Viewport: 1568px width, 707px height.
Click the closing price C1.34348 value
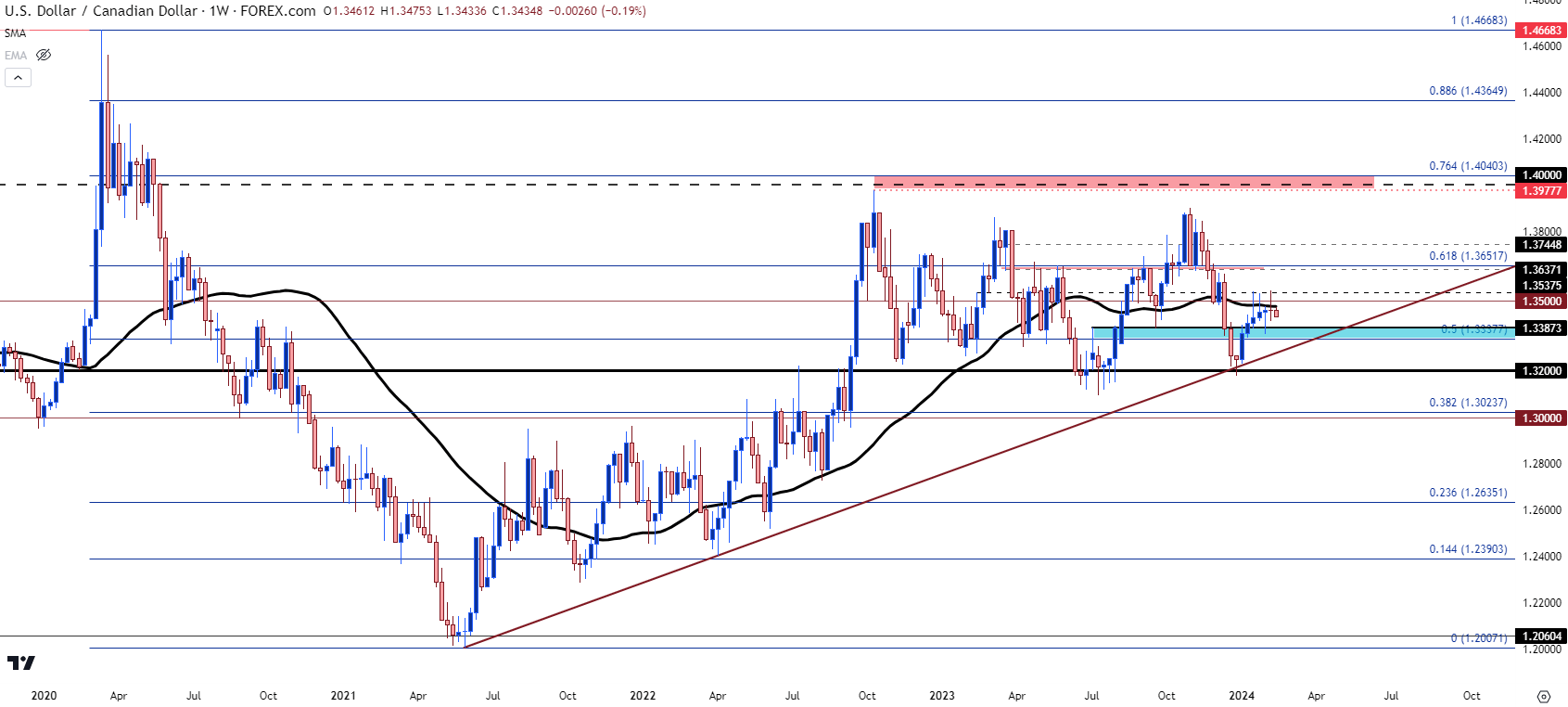(x=516, y=11)
